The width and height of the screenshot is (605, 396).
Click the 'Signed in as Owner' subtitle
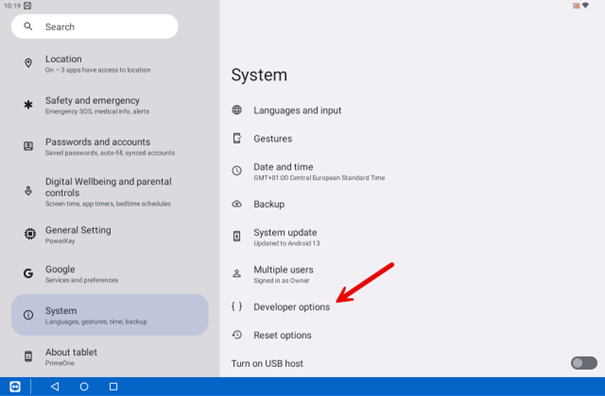pyautogui.click(x=281, y=281)
